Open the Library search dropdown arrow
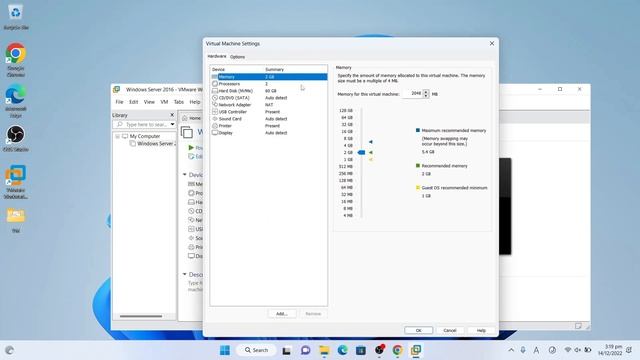Viewport: 640px width, 360px height. 172,124
